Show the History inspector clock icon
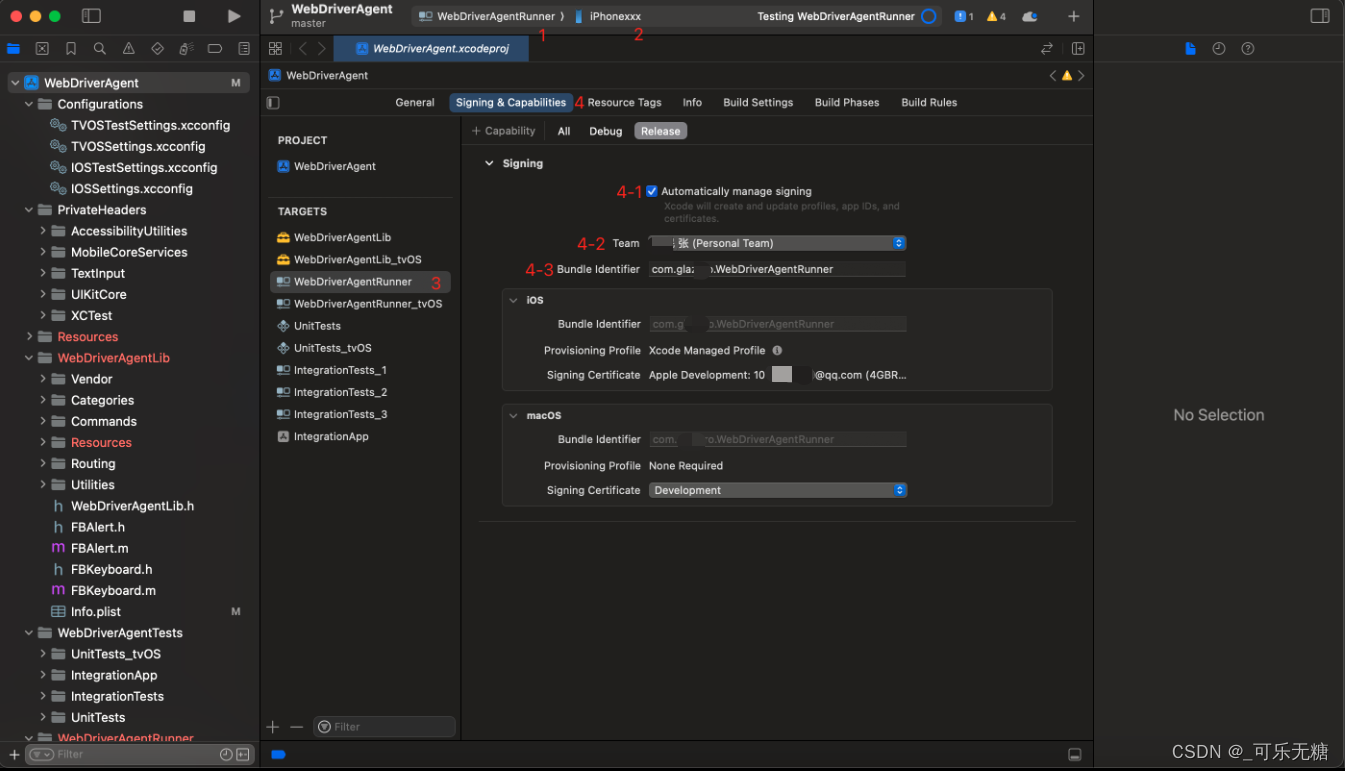Screen dimensions: 1345x771 (1218, 48)
